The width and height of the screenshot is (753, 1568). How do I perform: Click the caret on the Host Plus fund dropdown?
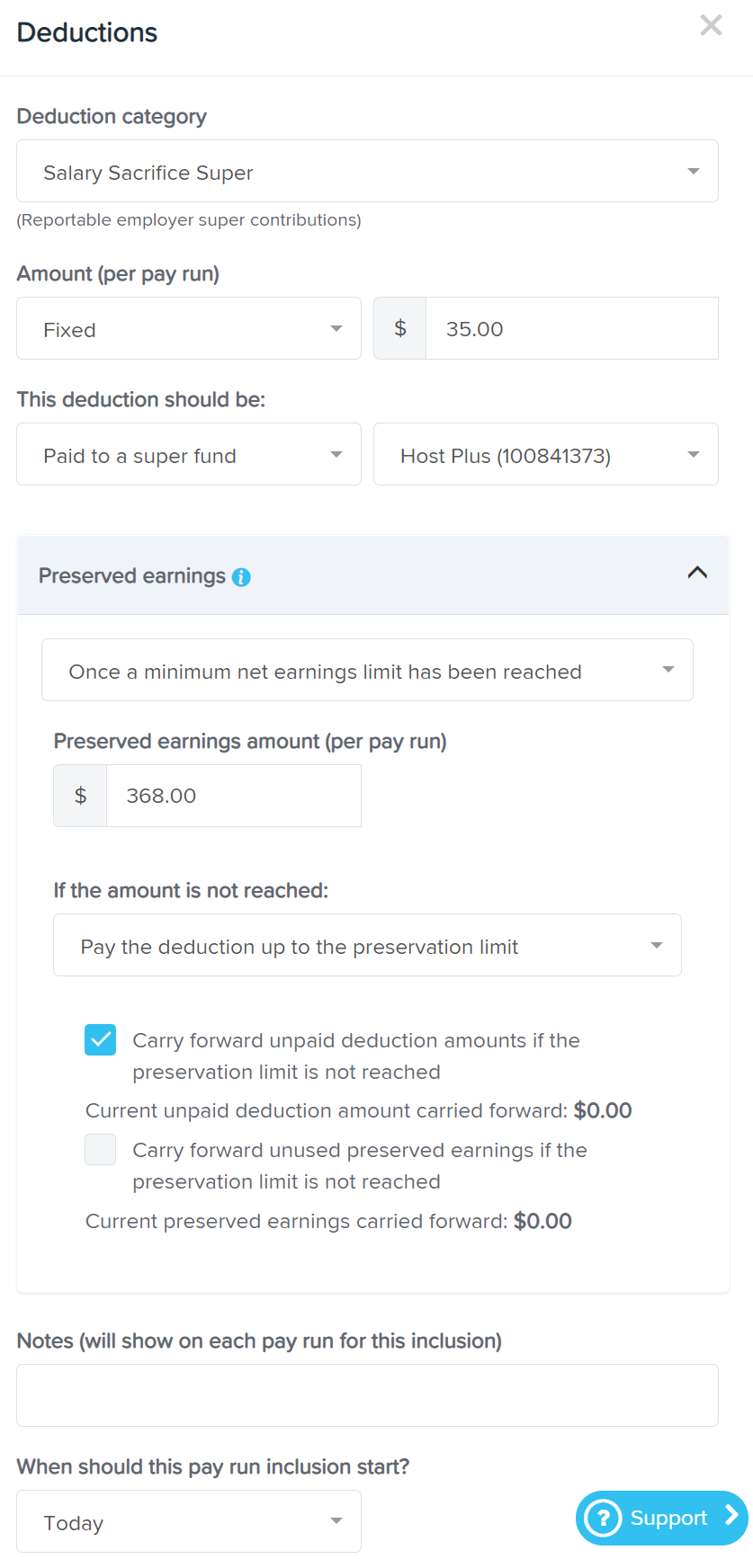[x=695, y=454]
